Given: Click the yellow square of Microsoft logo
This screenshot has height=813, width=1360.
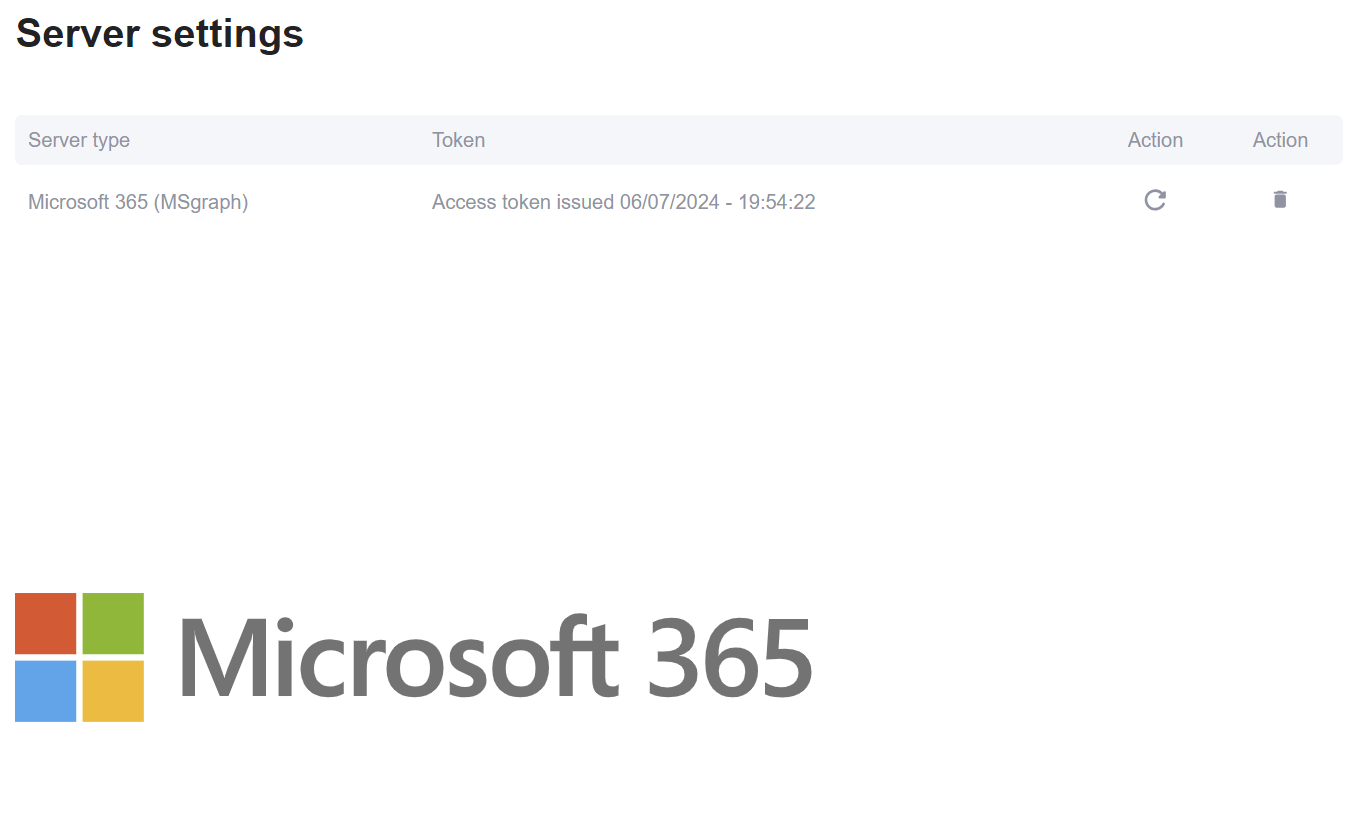Looking at the screenshot, I should pyautogui.click(x=113, y=691).
